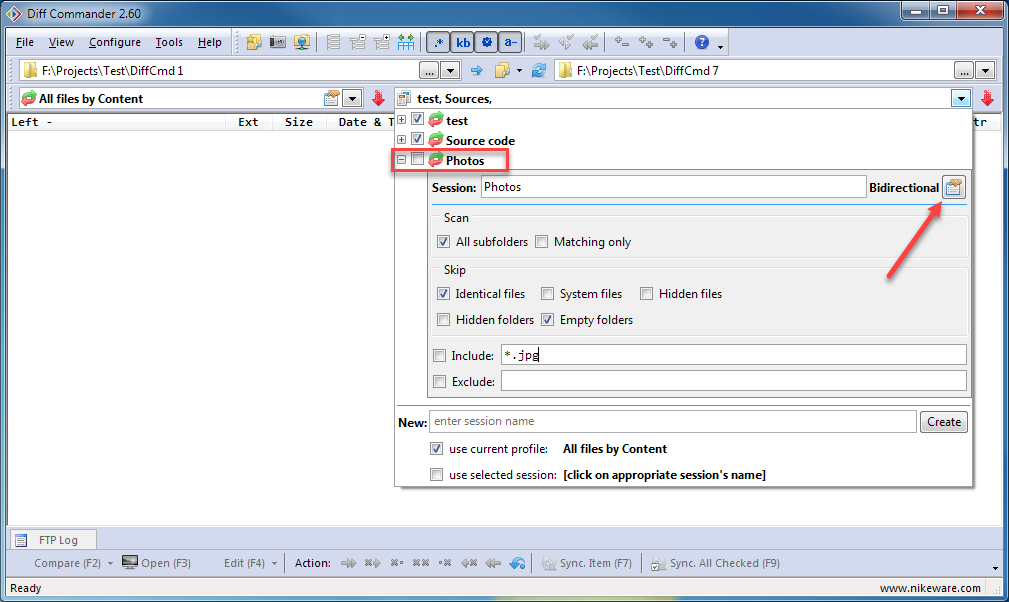Image resolution: width=1009 pixels, height=602 pixels.
Task: Click the refresh icon between folder paths
Action: pyautogui.click(x=539, y=70)
